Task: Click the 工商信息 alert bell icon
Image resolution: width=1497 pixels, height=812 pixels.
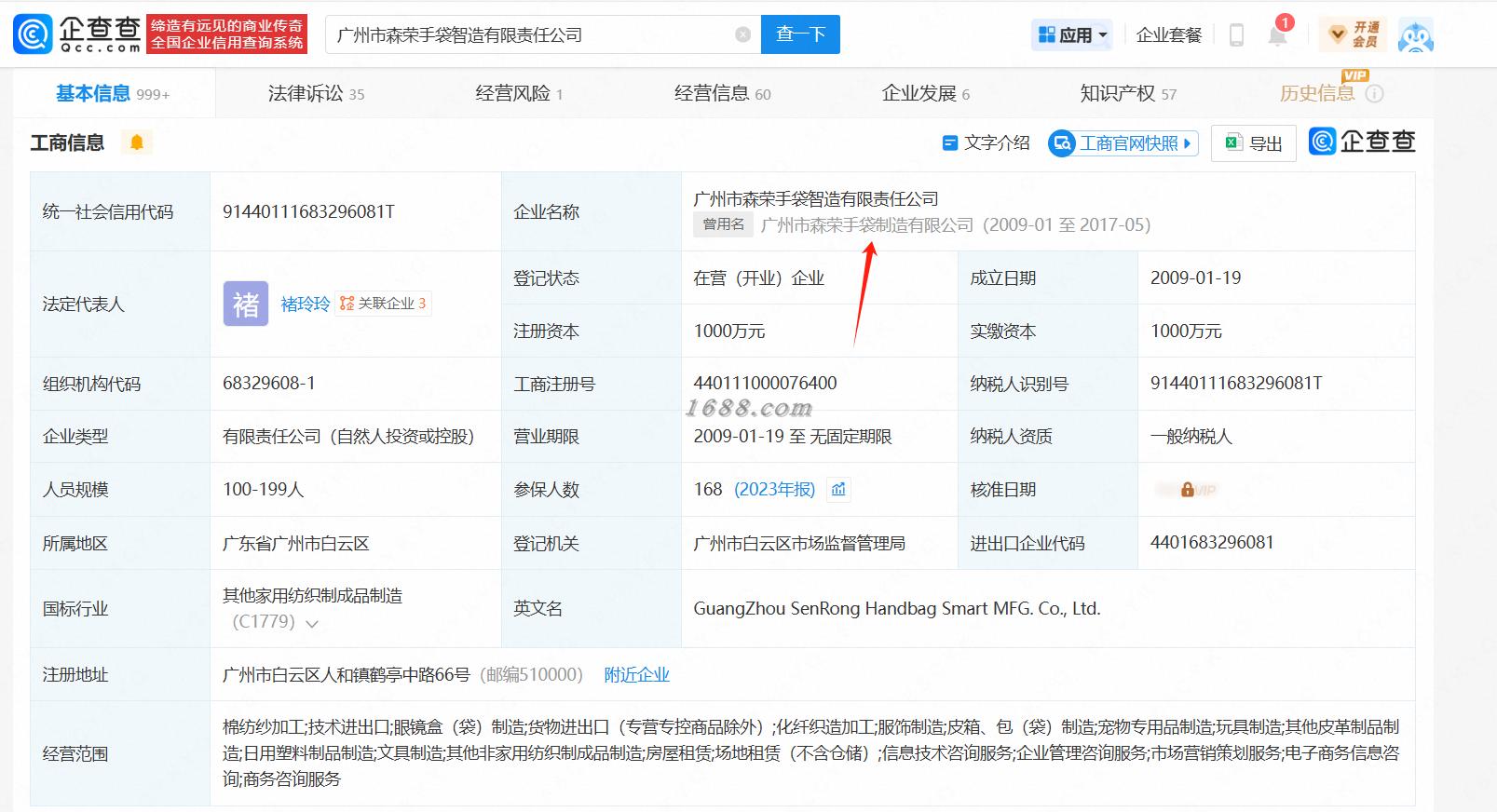Action: (137, 142)
